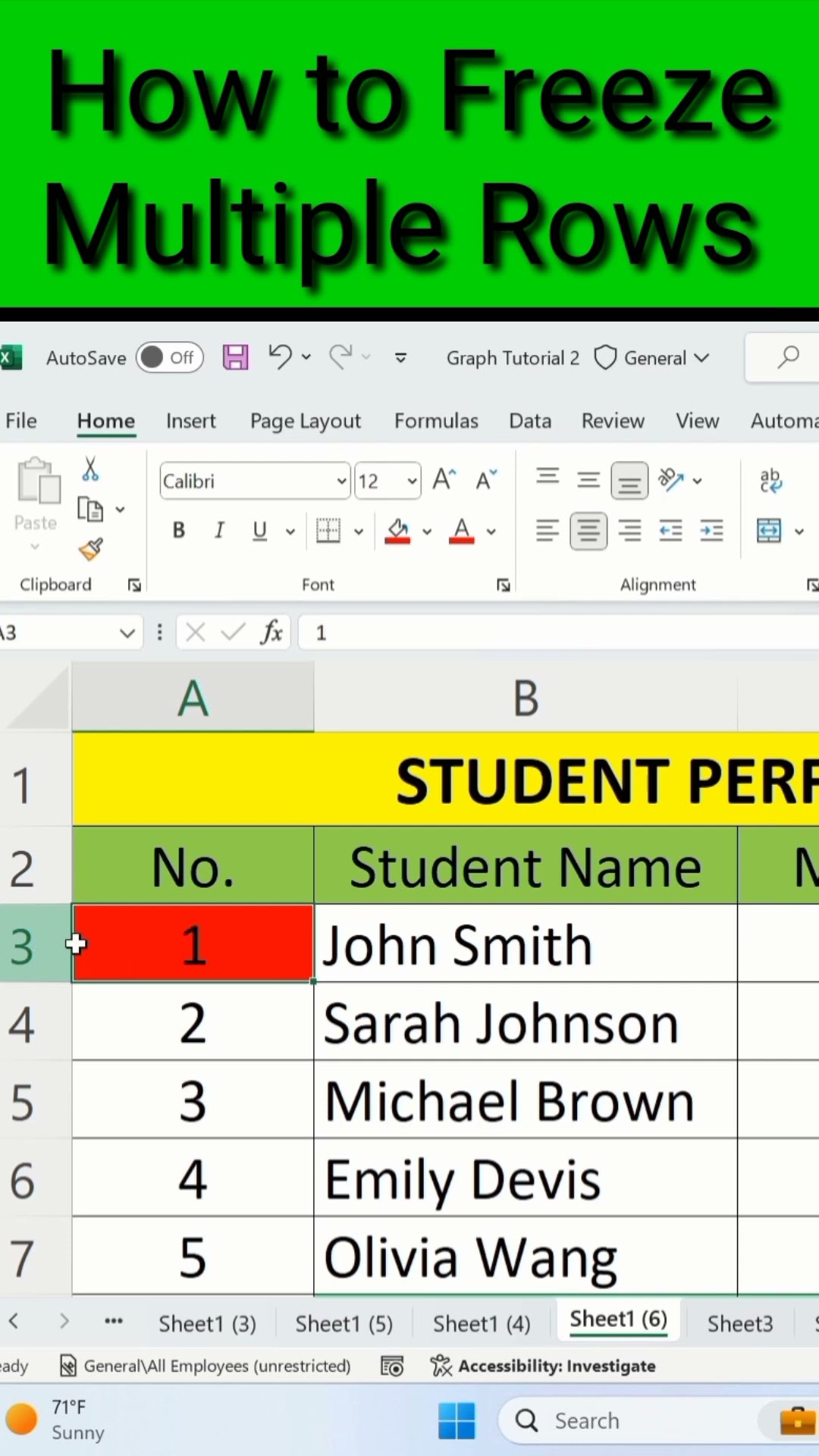Screen dimensions: 819x1456
Task: Open the sunny weather widget
Action: (x=55, y=1420)
